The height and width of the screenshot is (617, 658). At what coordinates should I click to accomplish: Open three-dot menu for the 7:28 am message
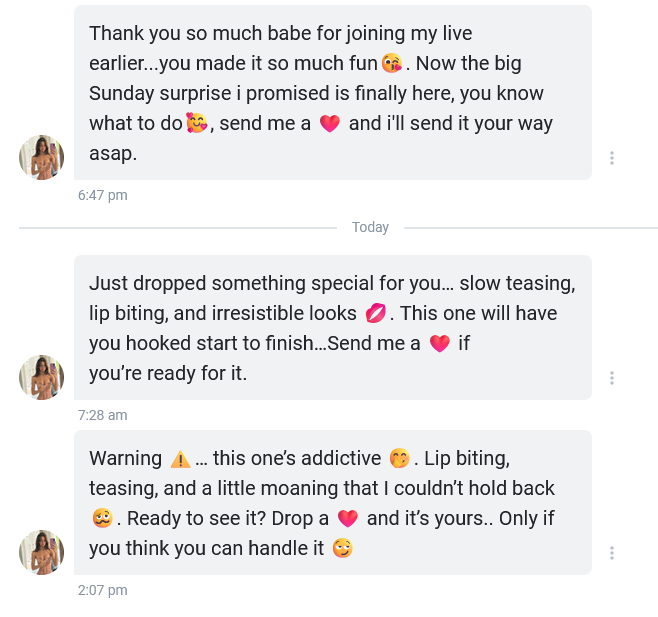click(x=611, y=378)
